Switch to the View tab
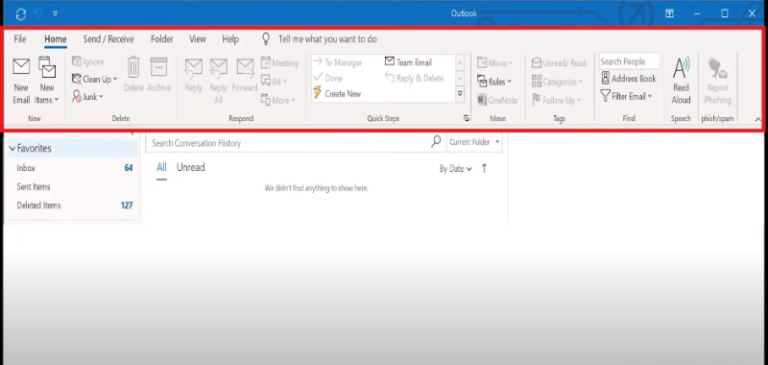 point(197,39)
